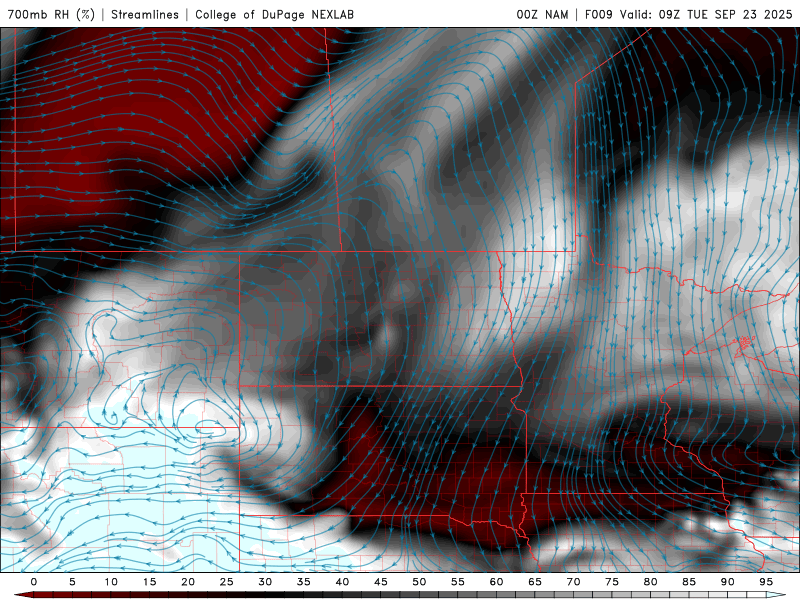Click the colorbar label "20"
Screen dimensions: 800x600
188,582
